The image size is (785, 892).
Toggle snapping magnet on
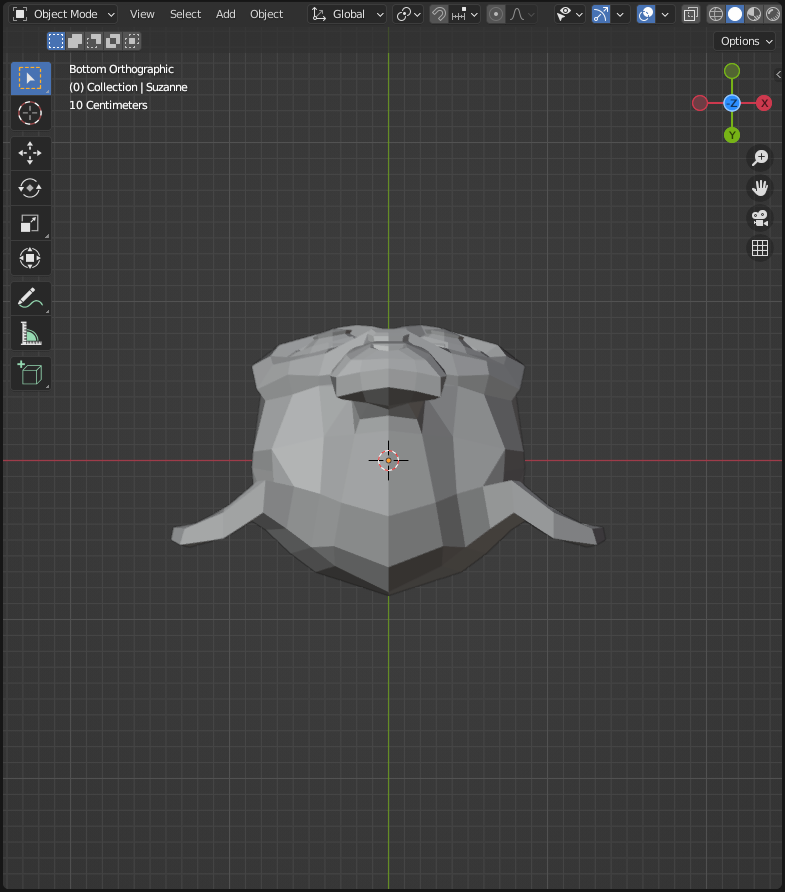coord(439,14)
